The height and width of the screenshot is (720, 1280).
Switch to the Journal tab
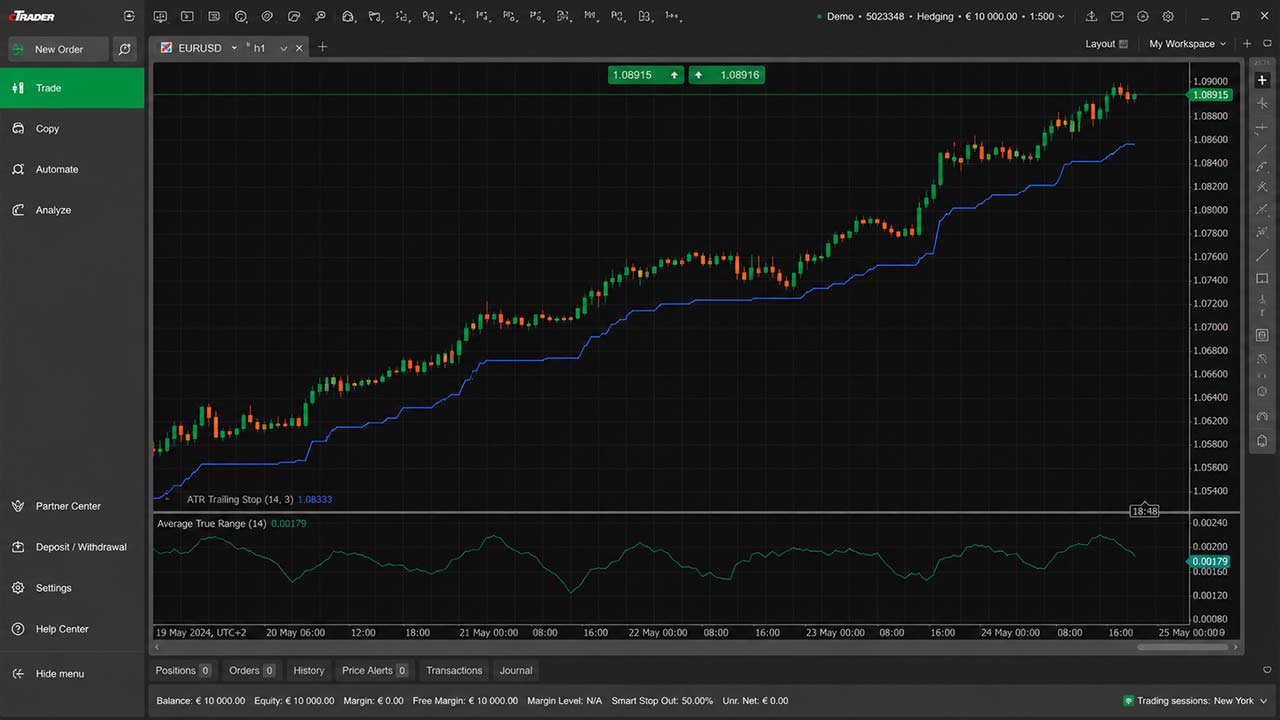click(x=516, y=671)
